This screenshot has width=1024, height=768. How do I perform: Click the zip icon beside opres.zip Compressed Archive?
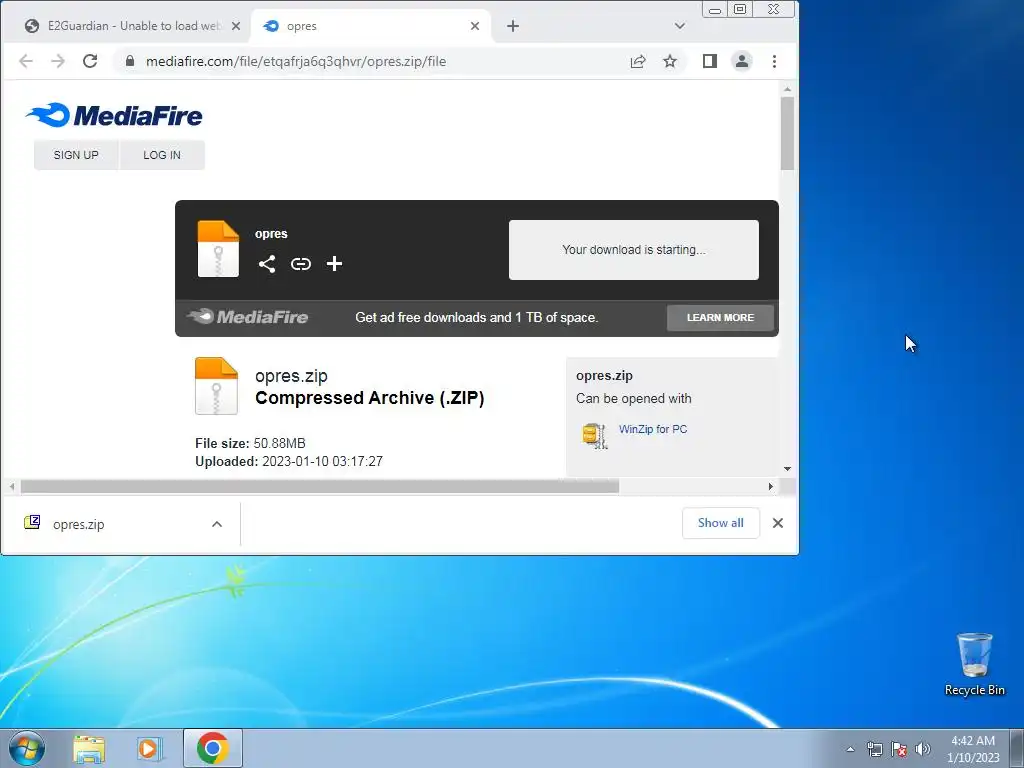216,386
